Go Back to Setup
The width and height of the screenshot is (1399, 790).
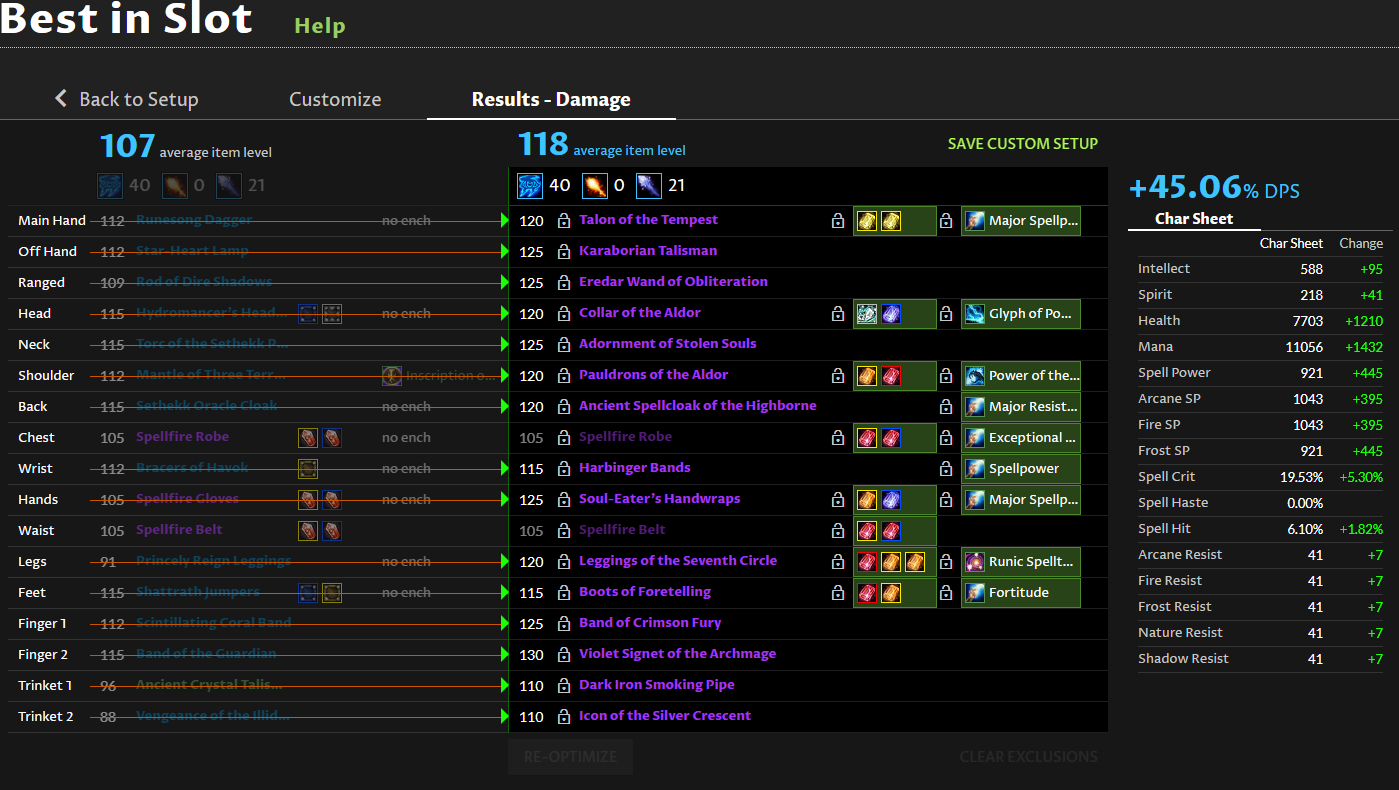pos(126,99)
